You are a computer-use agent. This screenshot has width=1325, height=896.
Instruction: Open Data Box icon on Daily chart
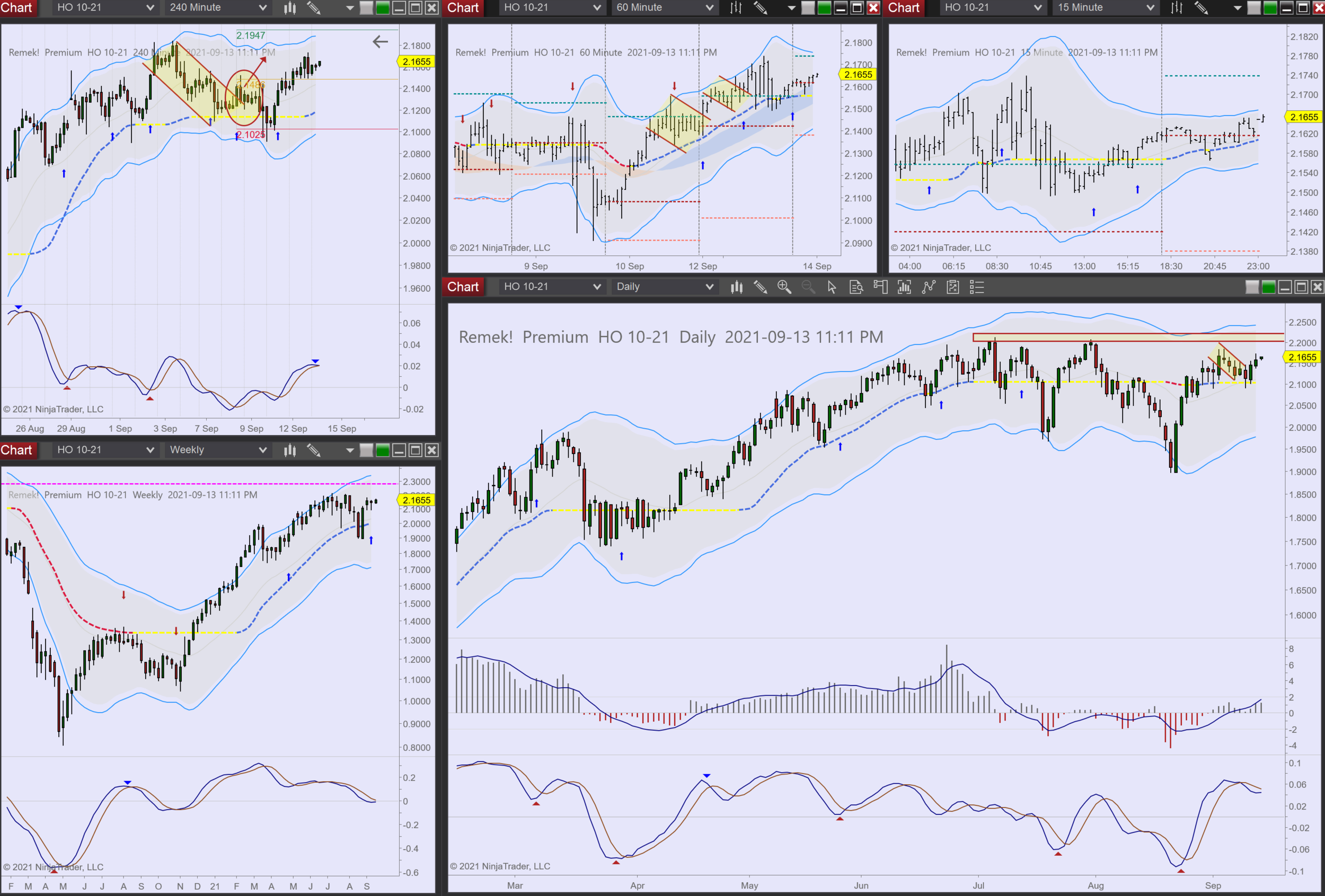pos(856,287)
